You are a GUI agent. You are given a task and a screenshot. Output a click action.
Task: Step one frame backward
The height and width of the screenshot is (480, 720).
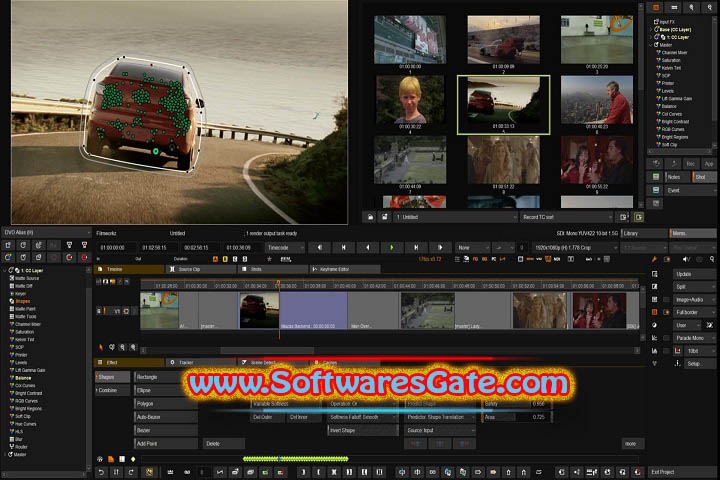click(368, 248)
